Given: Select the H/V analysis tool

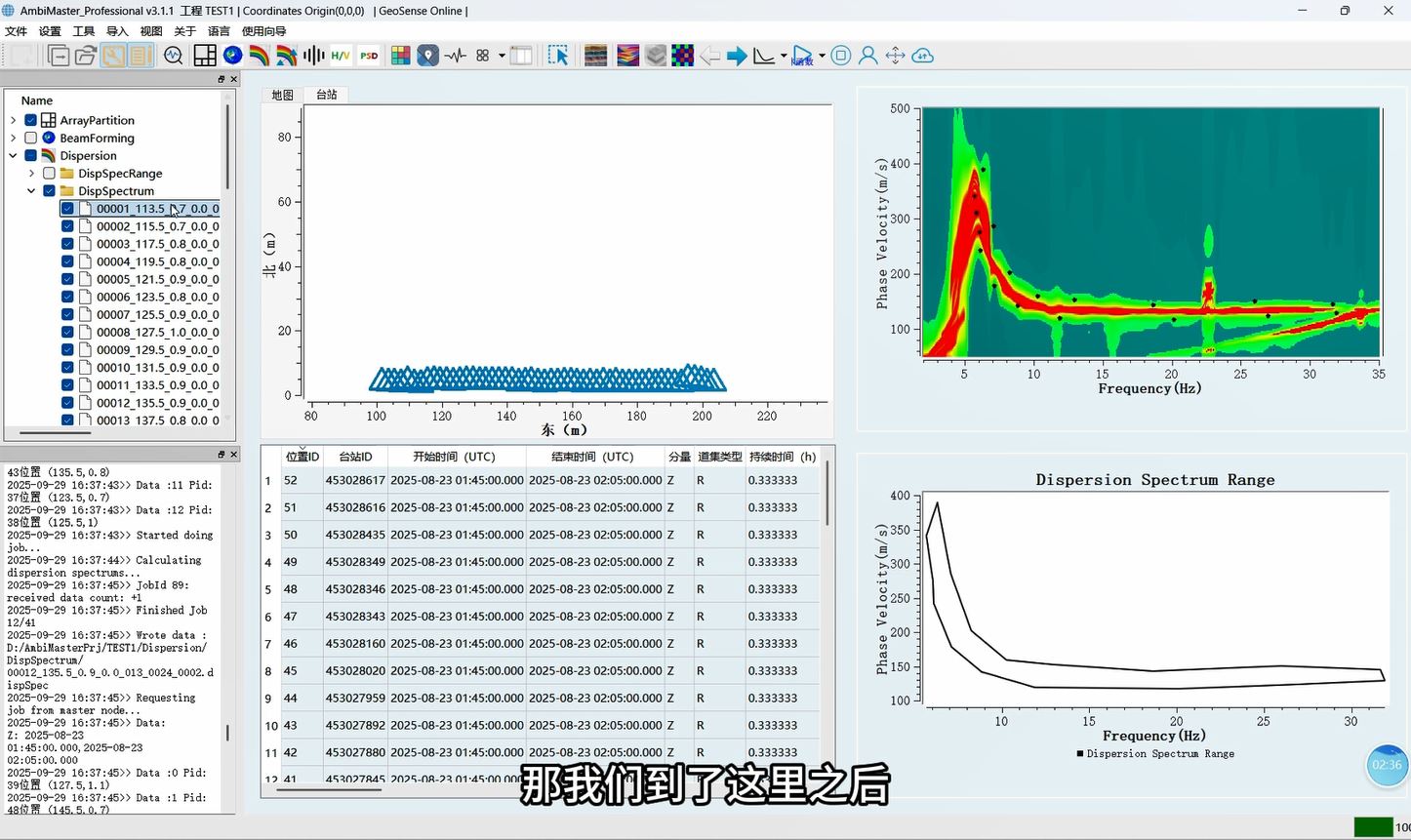Looking at the screenshot, I should pyautogui.click(x=341, y=56).
